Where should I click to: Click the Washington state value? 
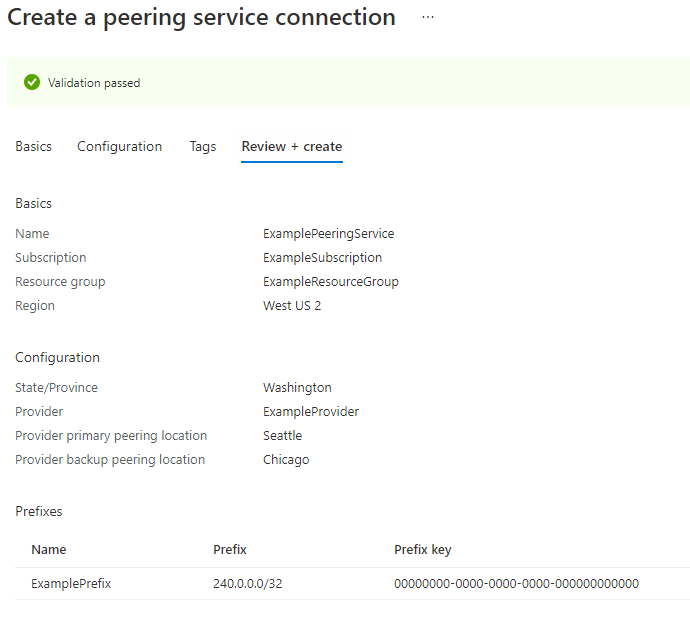coord(297,388)
